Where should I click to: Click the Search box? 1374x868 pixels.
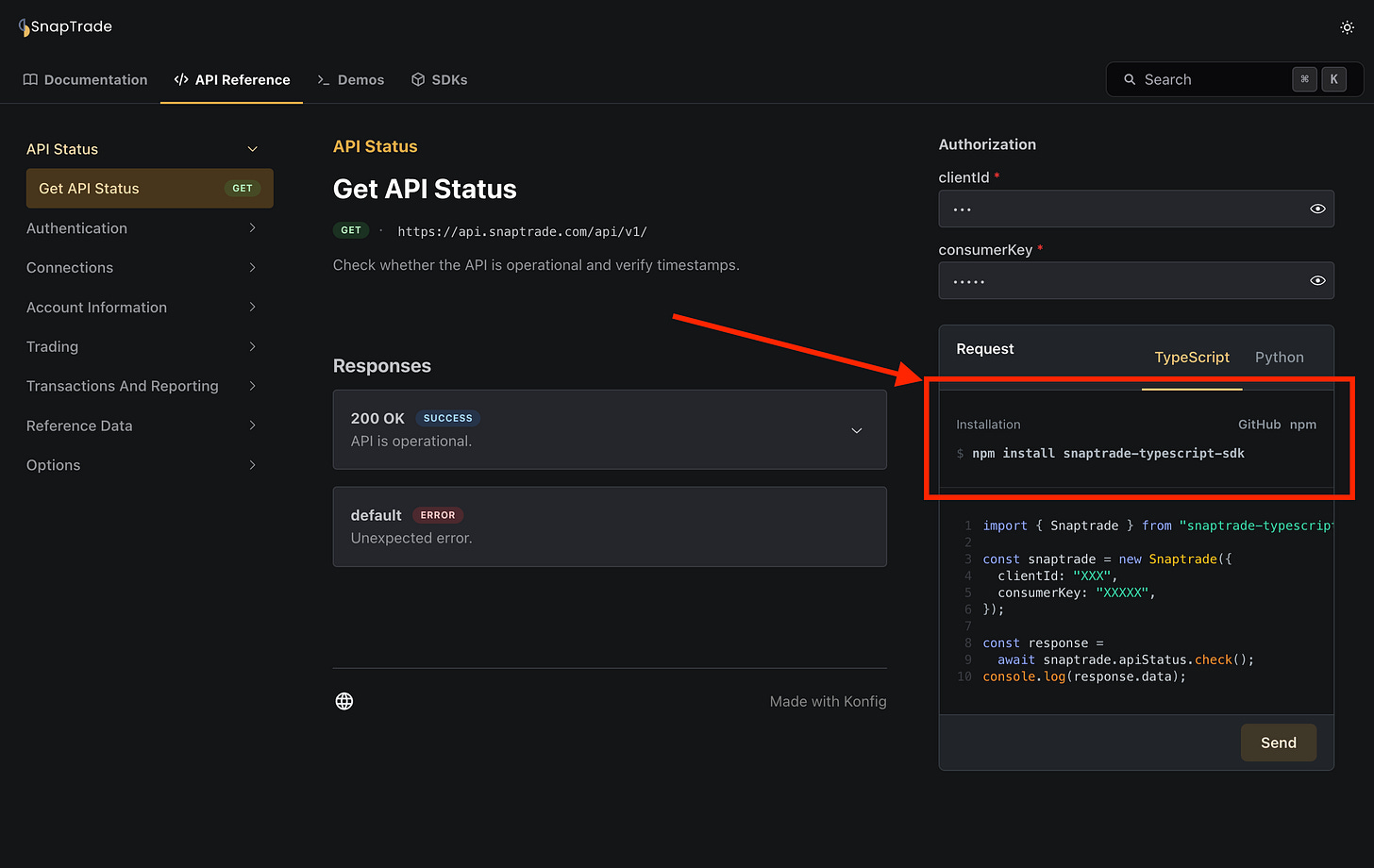(1234, 79)
